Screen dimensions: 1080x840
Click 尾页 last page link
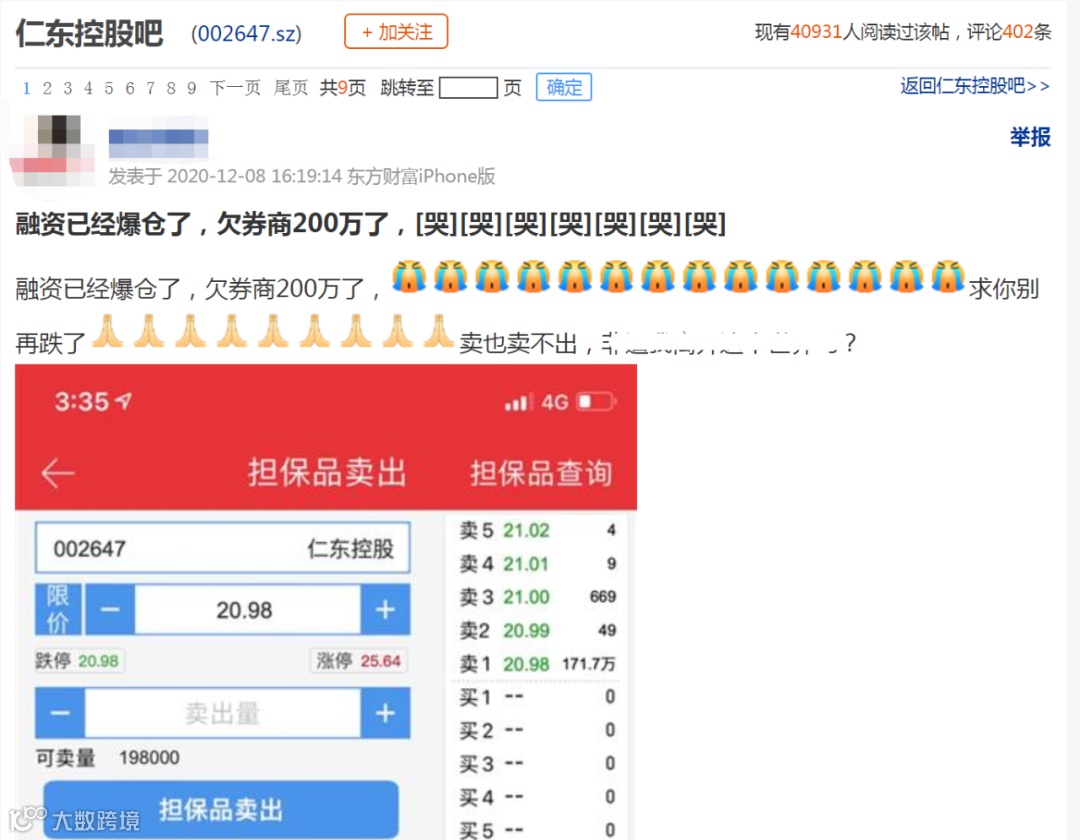291,88
